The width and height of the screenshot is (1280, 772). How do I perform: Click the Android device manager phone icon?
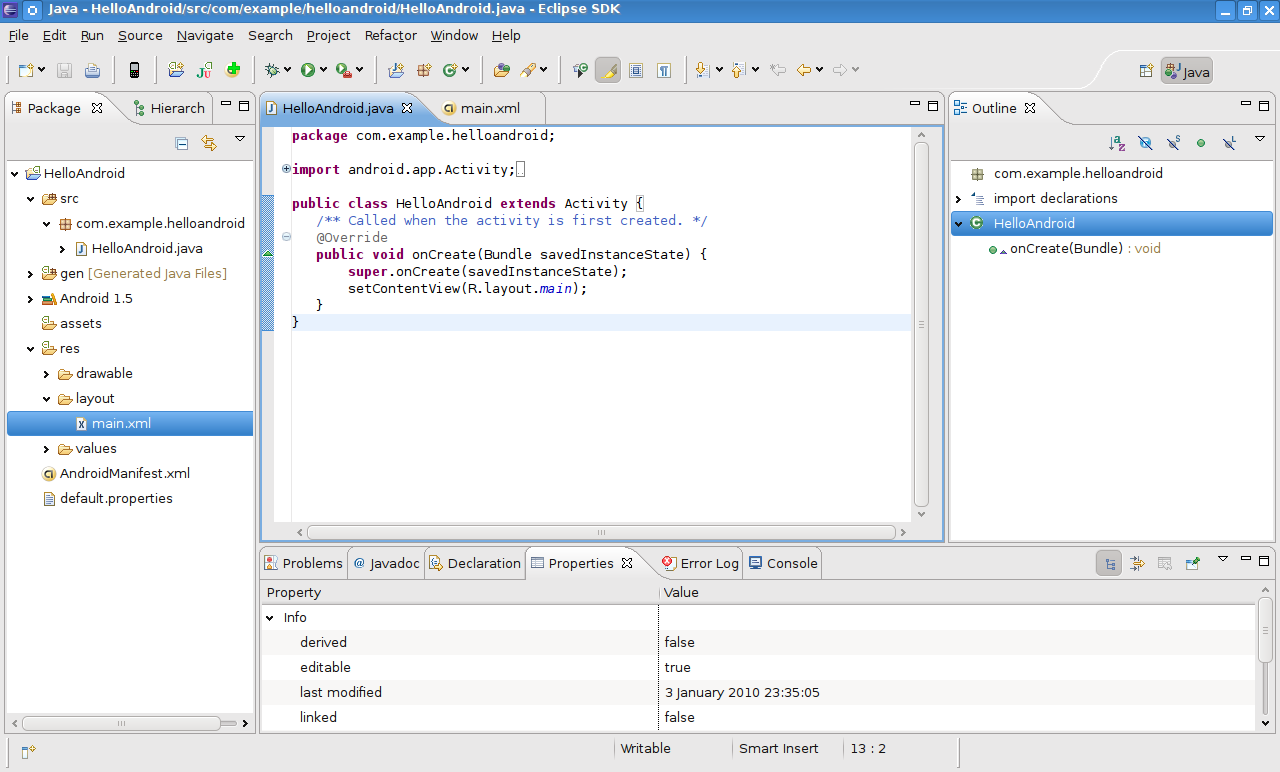pyautogui.click(x=134, y=70)
